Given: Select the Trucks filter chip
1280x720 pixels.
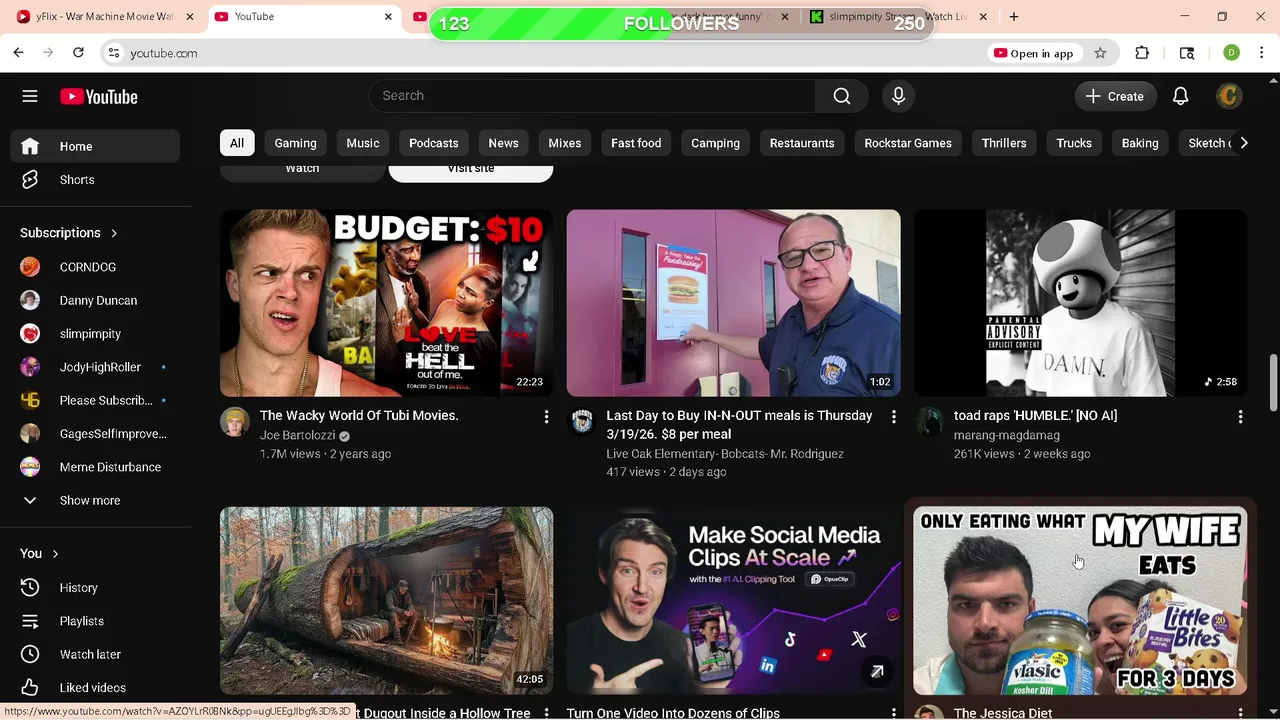Looking at the screenshot, I should point(1074,143).
